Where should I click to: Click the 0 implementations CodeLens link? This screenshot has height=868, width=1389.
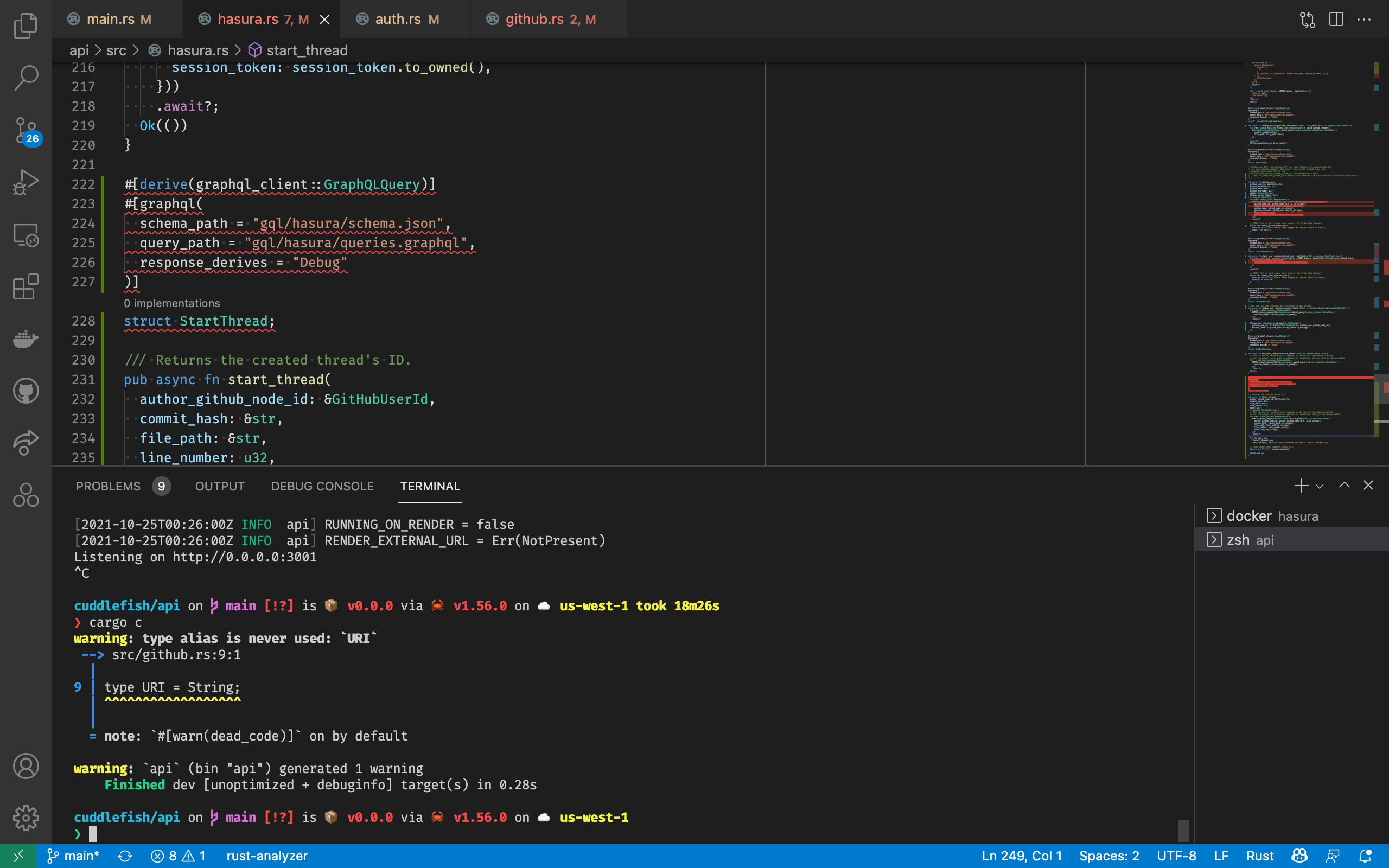(x=171, y=303)
